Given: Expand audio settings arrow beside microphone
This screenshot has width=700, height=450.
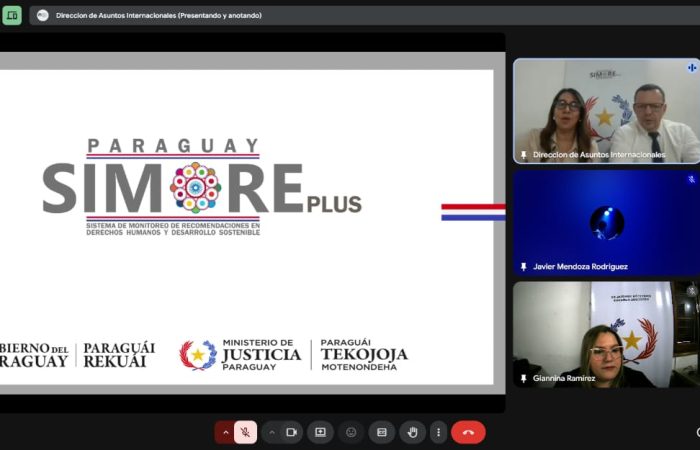Looking at the screenshot, I should [225, 432].
